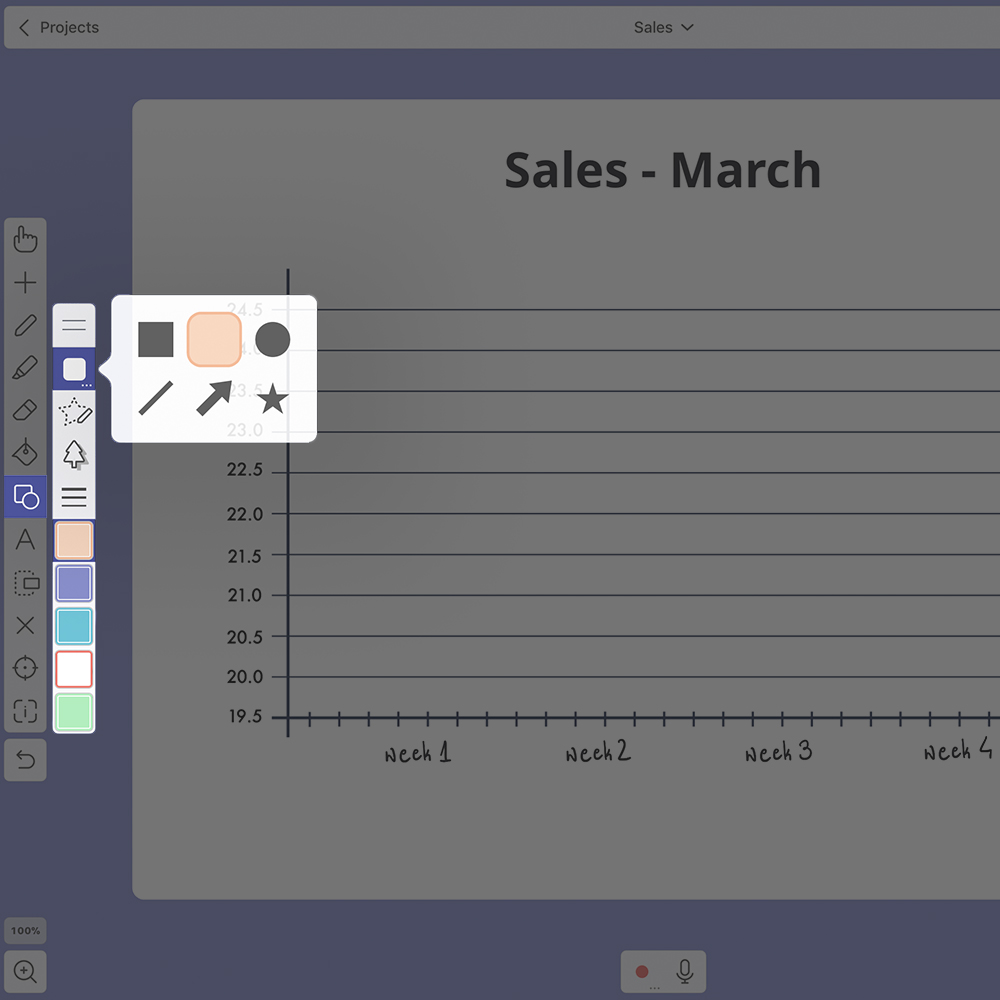
Task: Open the Sales project dropdown
Action: click(x=663, y=27)
